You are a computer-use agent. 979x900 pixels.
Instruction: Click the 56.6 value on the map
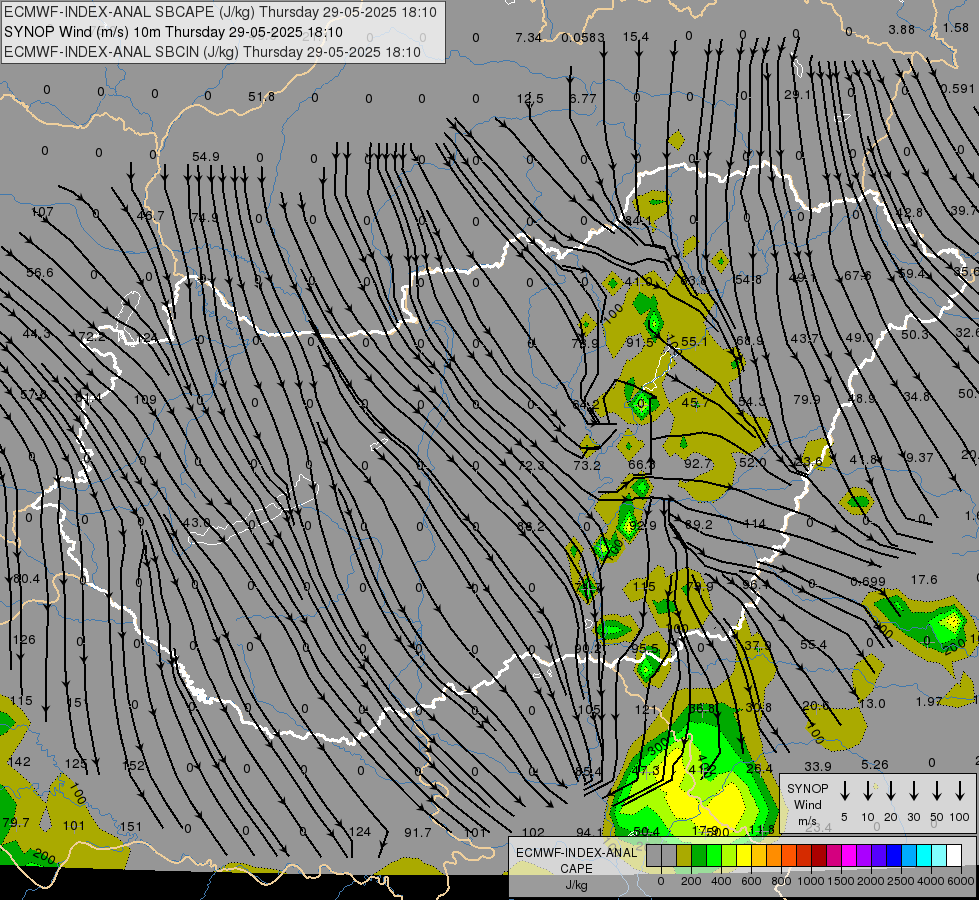pyautogui.click(x=40, y=273)
